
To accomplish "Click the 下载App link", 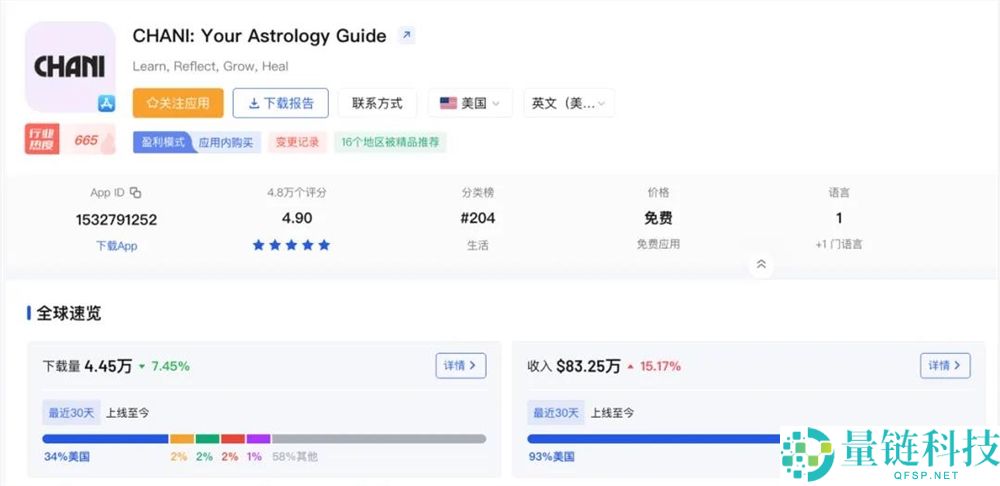I will point(117,246).
